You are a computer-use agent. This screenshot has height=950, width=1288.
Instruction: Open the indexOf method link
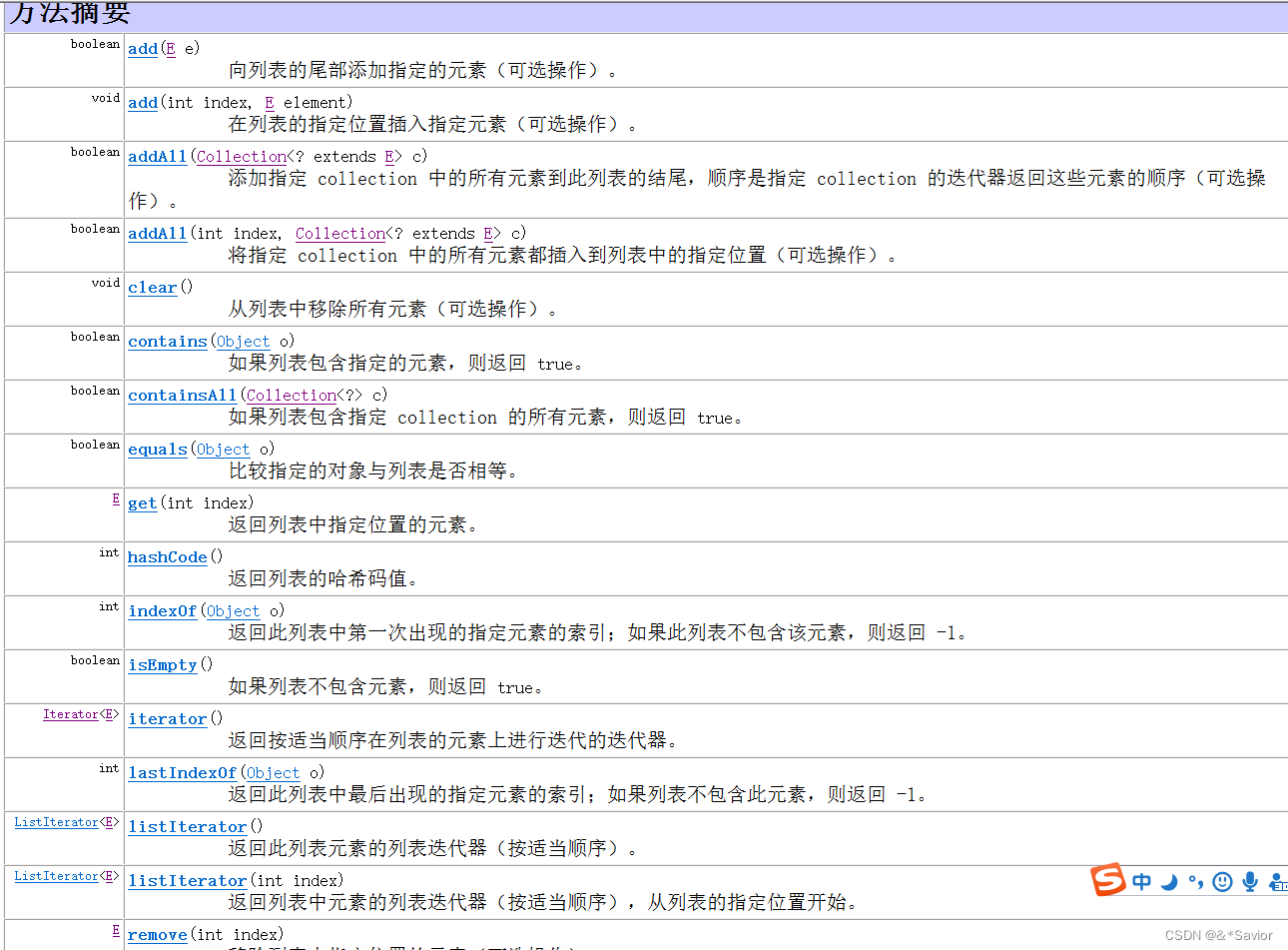click(162, 610)
